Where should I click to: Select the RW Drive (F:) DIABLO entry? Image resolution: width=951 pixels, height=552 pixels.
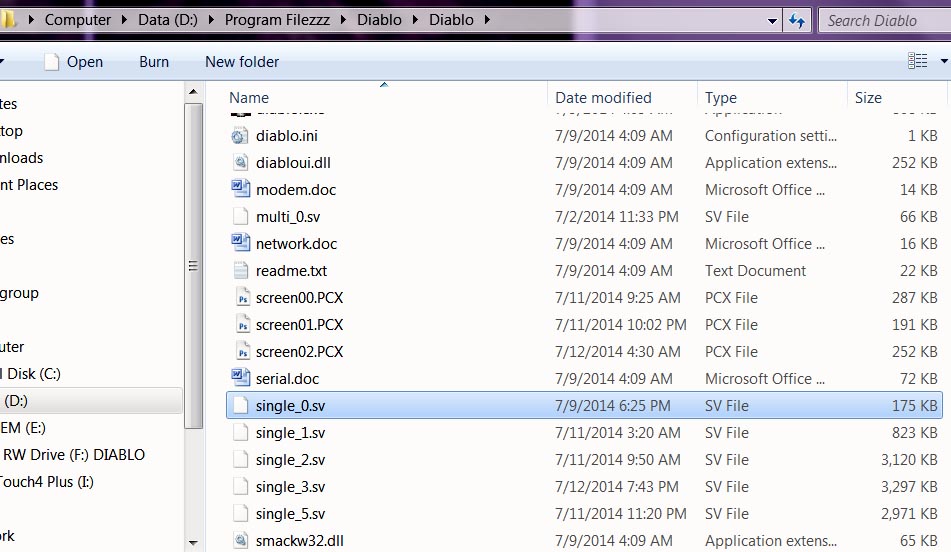[74, 455]
